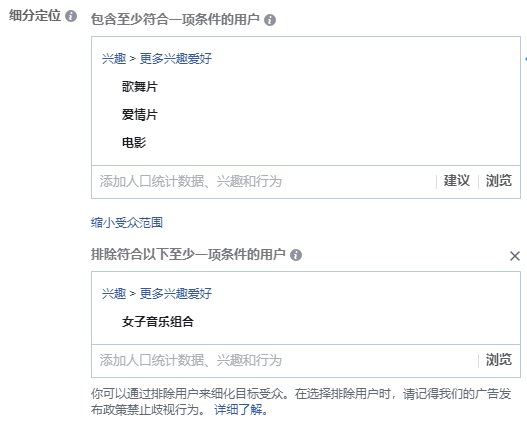Click the 细分定位 section label
The image size is (527, 422).
[x=35, y=15]
